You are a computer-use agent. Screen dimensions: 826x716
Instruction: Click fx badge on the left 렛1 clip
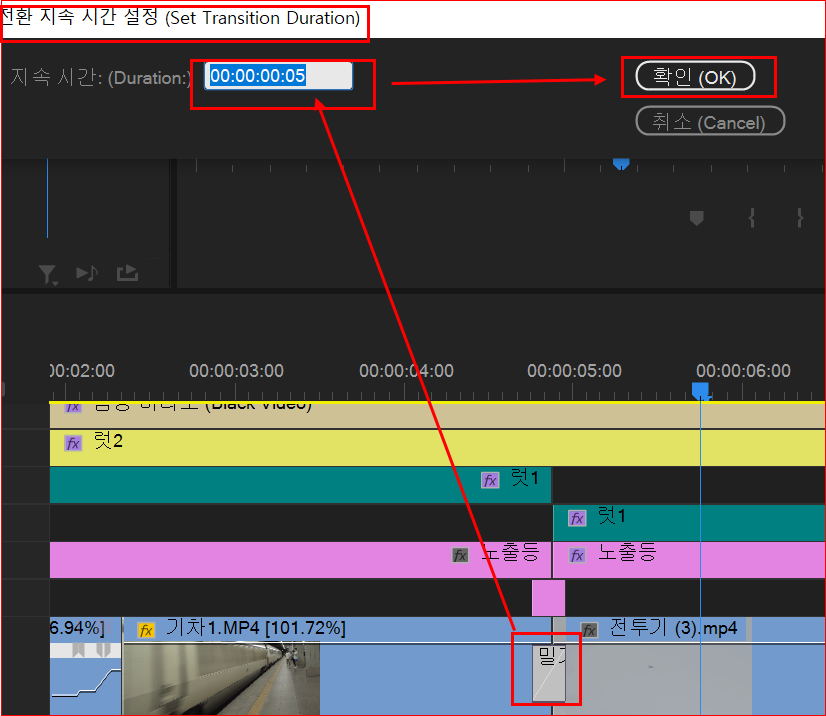[x=490, y=480]
